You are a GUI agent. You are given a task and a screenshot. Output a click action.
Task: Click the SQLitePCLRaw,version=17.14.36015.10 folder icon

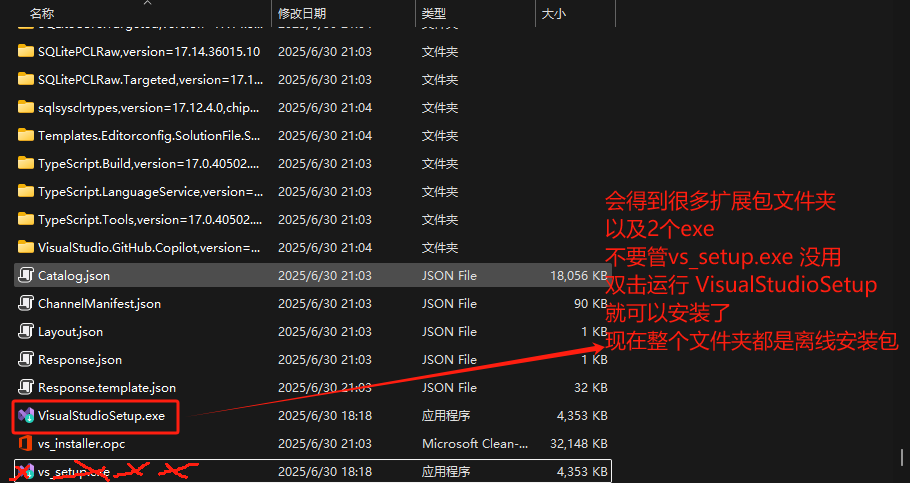[26, 51]
